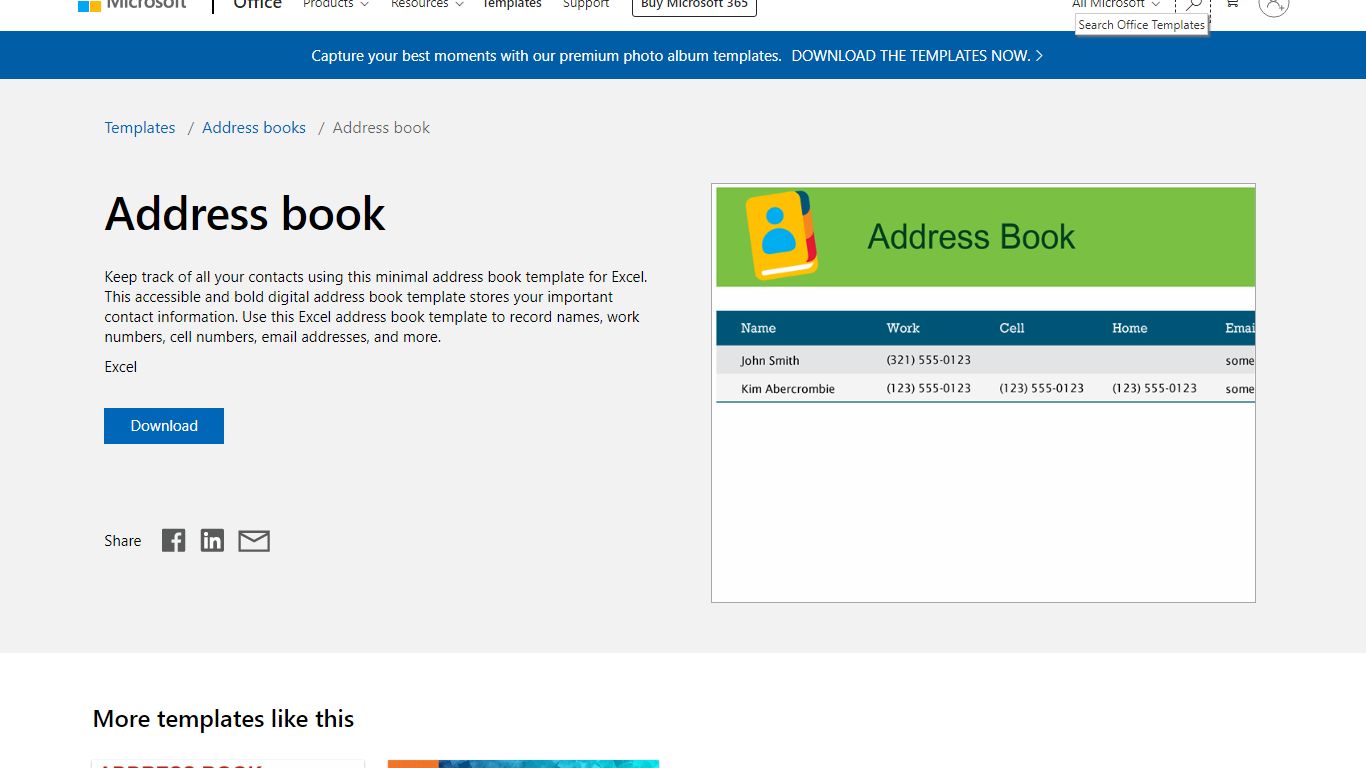This screenshot has height=768, width=1366.
Task: Share the template via email icon
Action: [x=254, y=541]
